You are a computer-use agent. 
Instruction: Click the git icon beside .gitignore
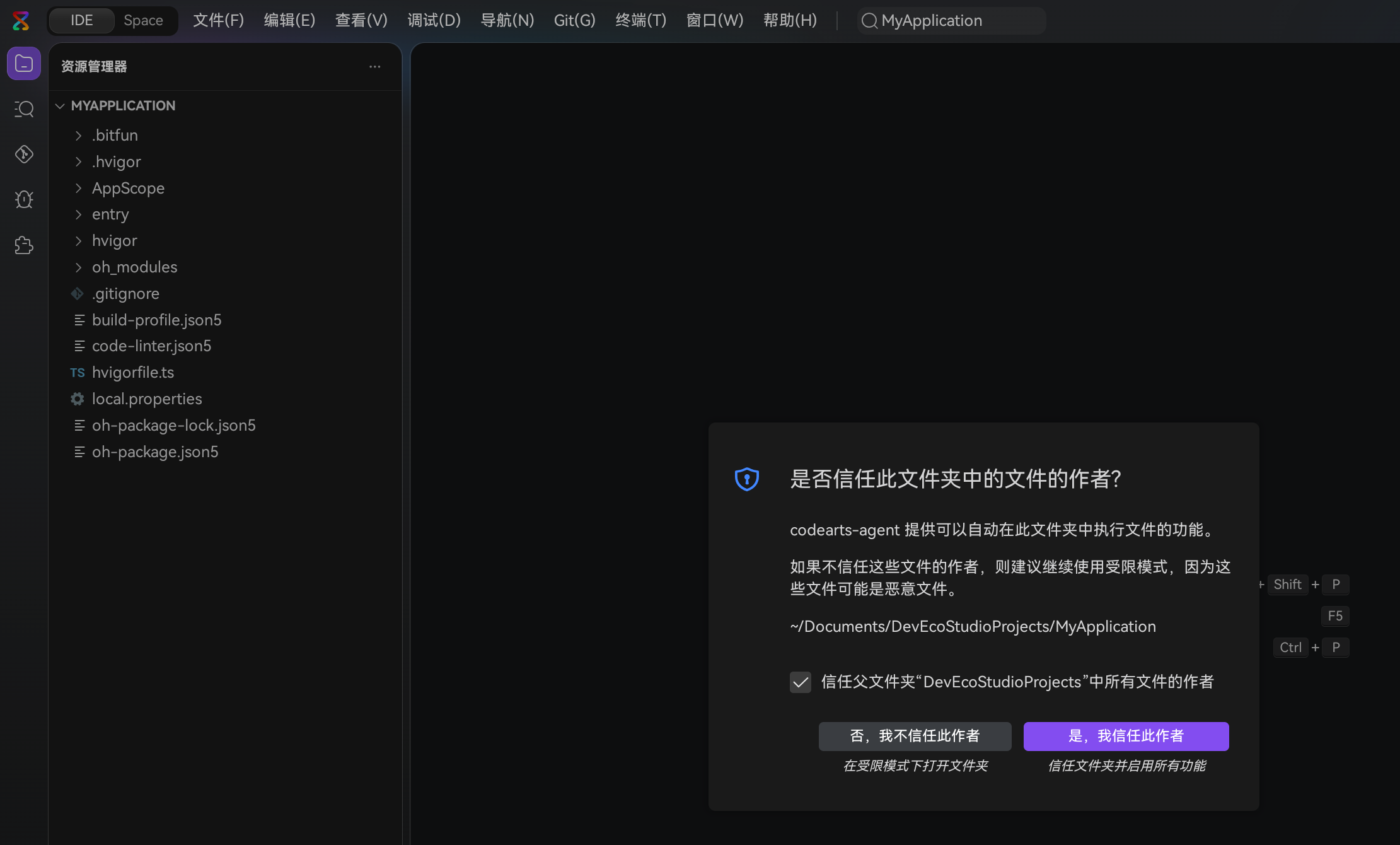[x=78, y=294]
